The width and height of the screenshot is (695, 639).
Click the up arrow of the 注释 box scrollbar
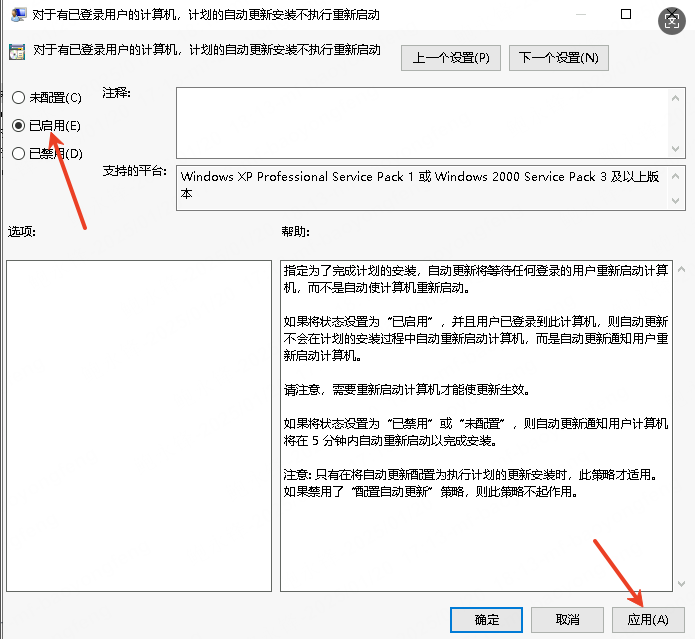click(x=675, y=98)
